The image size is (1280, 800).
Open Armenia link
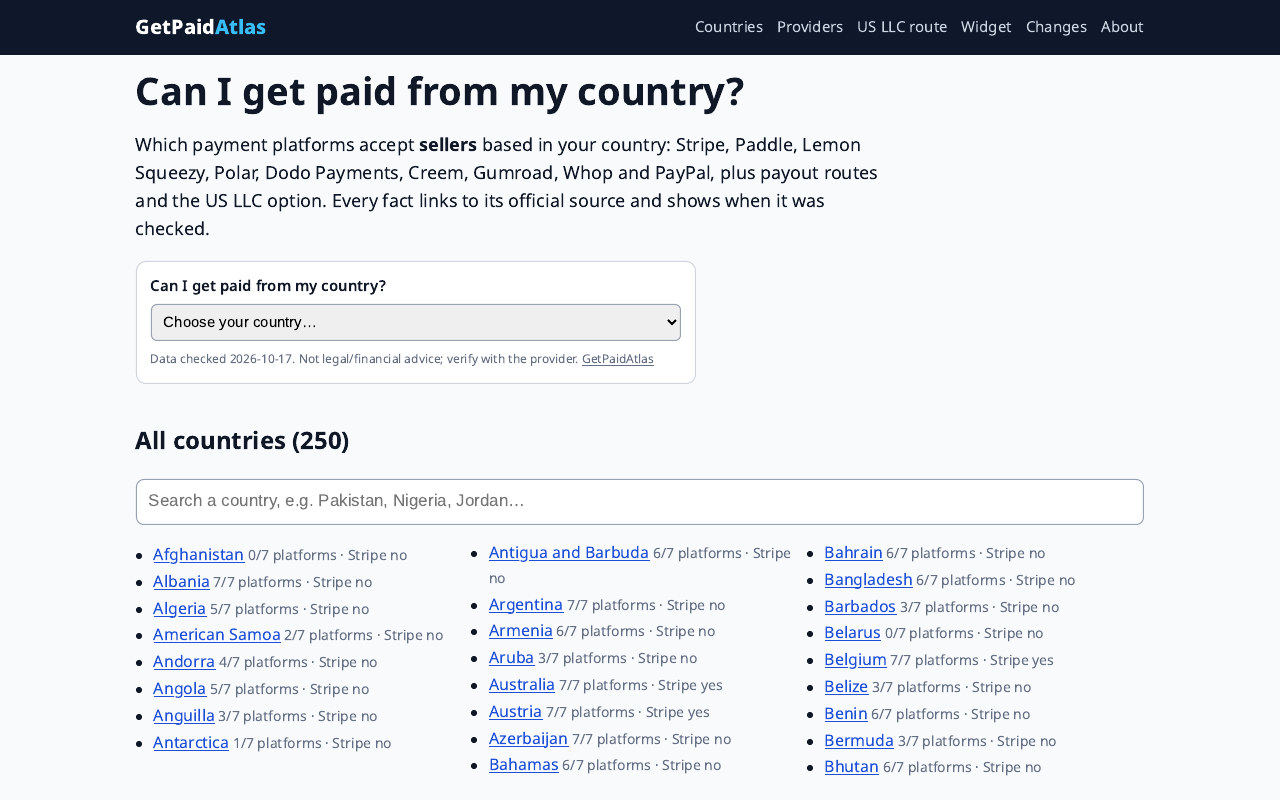coord(521,630)
